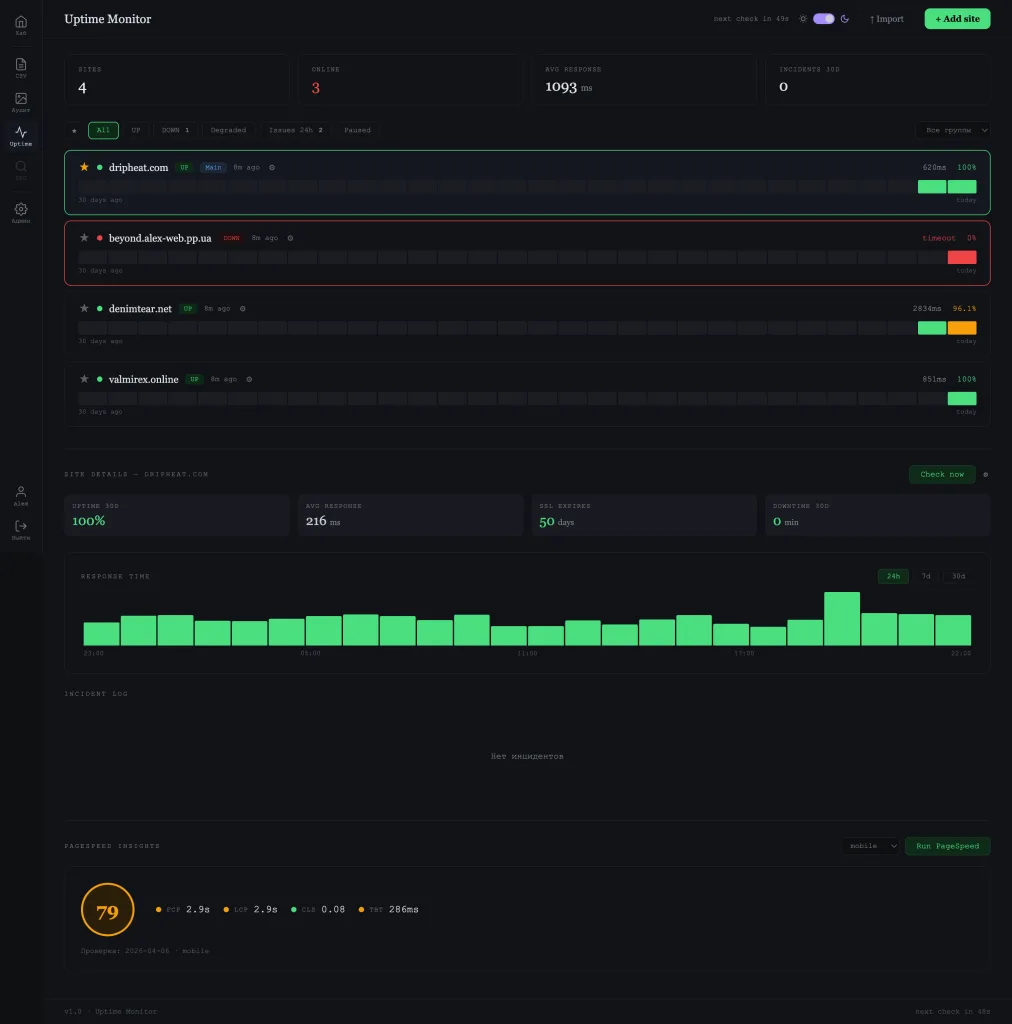Open settings gear for beyond.alex-web.pp.ua

point(291,238)
